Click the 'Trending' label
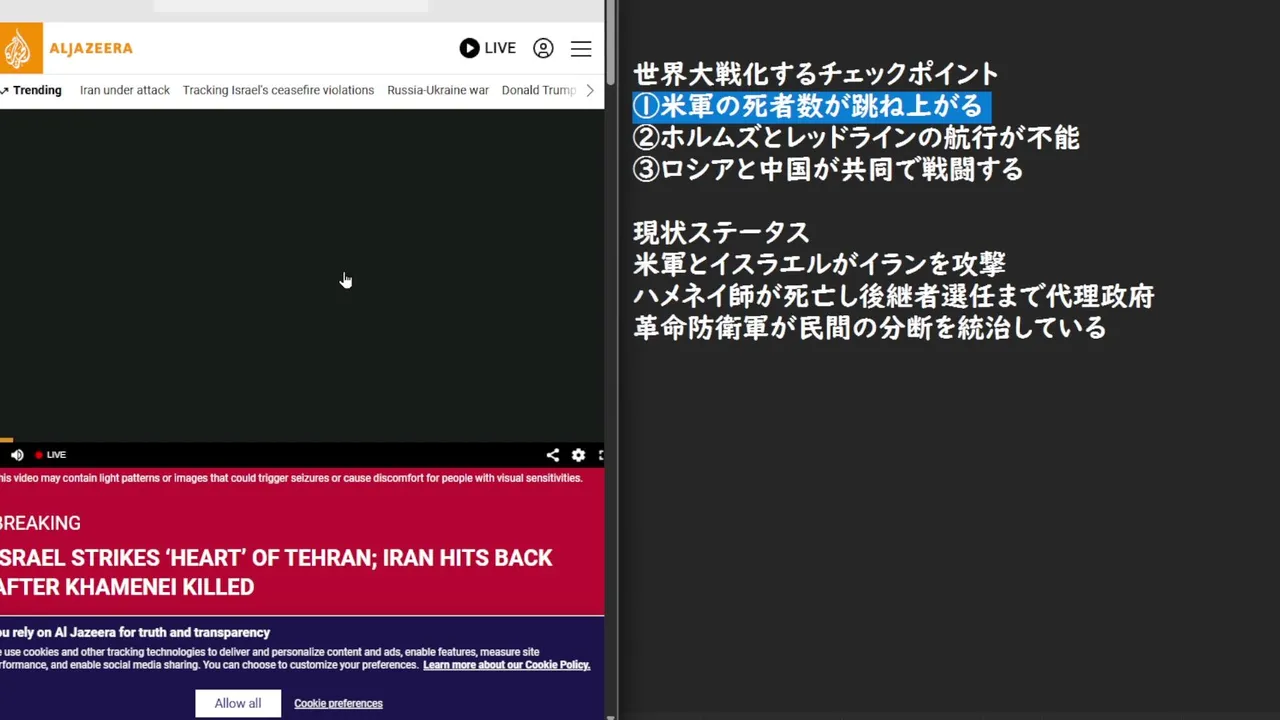The height and width of the screenshot is (720, 1280). tap(37, 90)
